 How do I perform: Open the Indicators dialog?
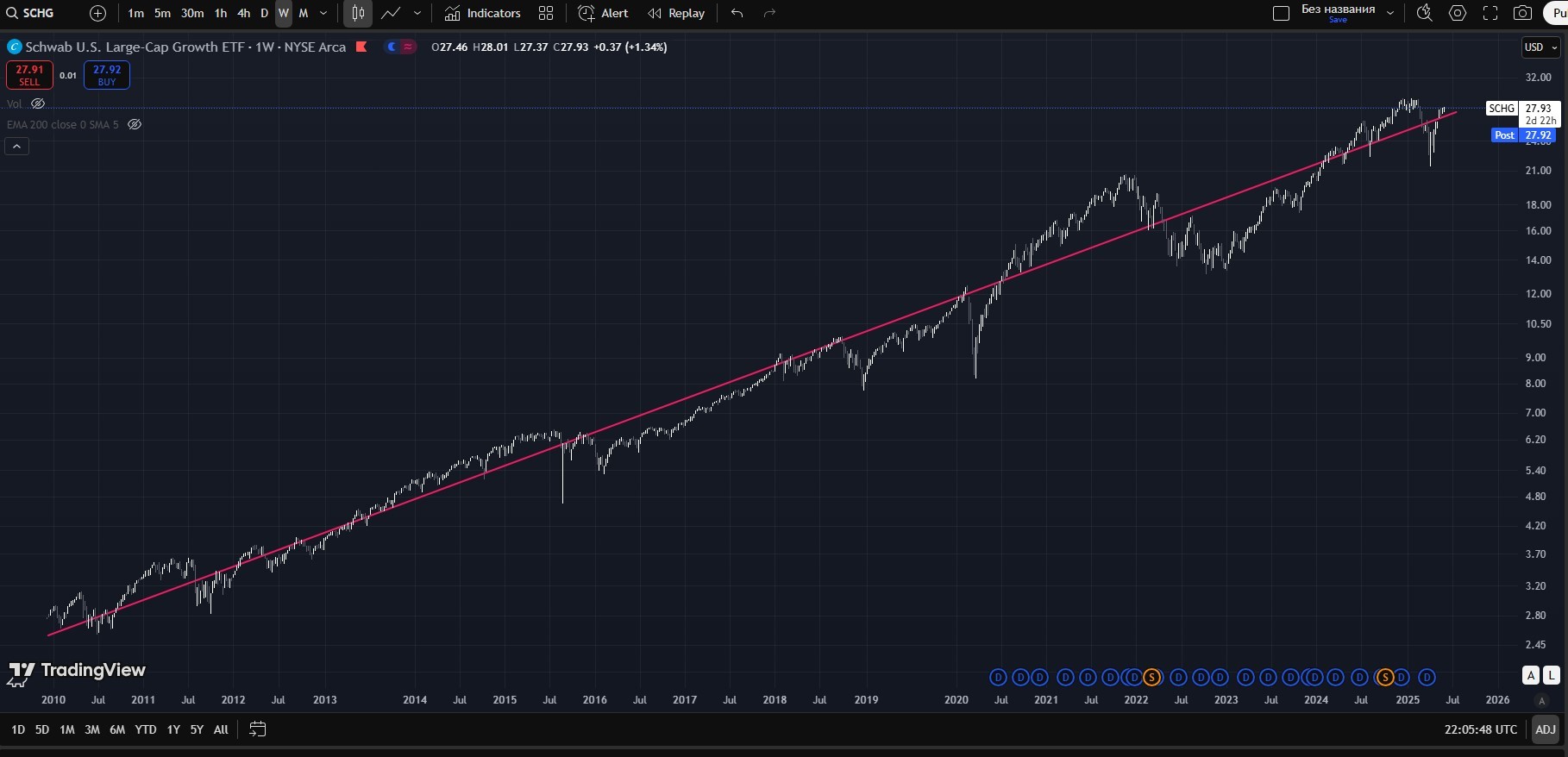pos(482,13)
